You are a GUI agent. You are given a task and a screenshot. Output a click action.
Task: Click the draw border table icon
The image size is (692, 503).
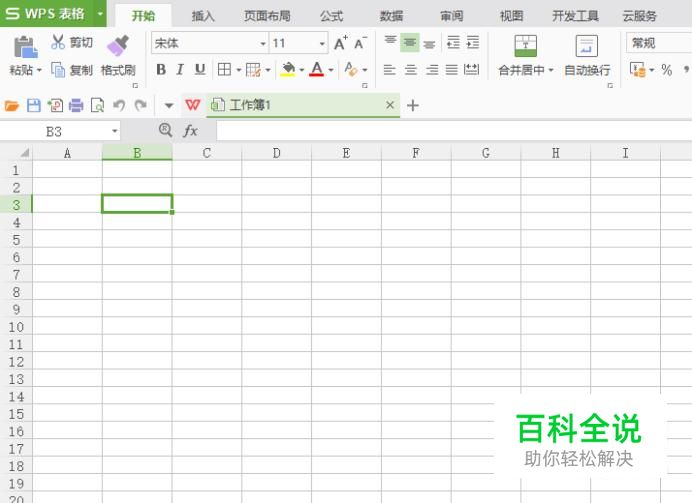tap(253, 69)
